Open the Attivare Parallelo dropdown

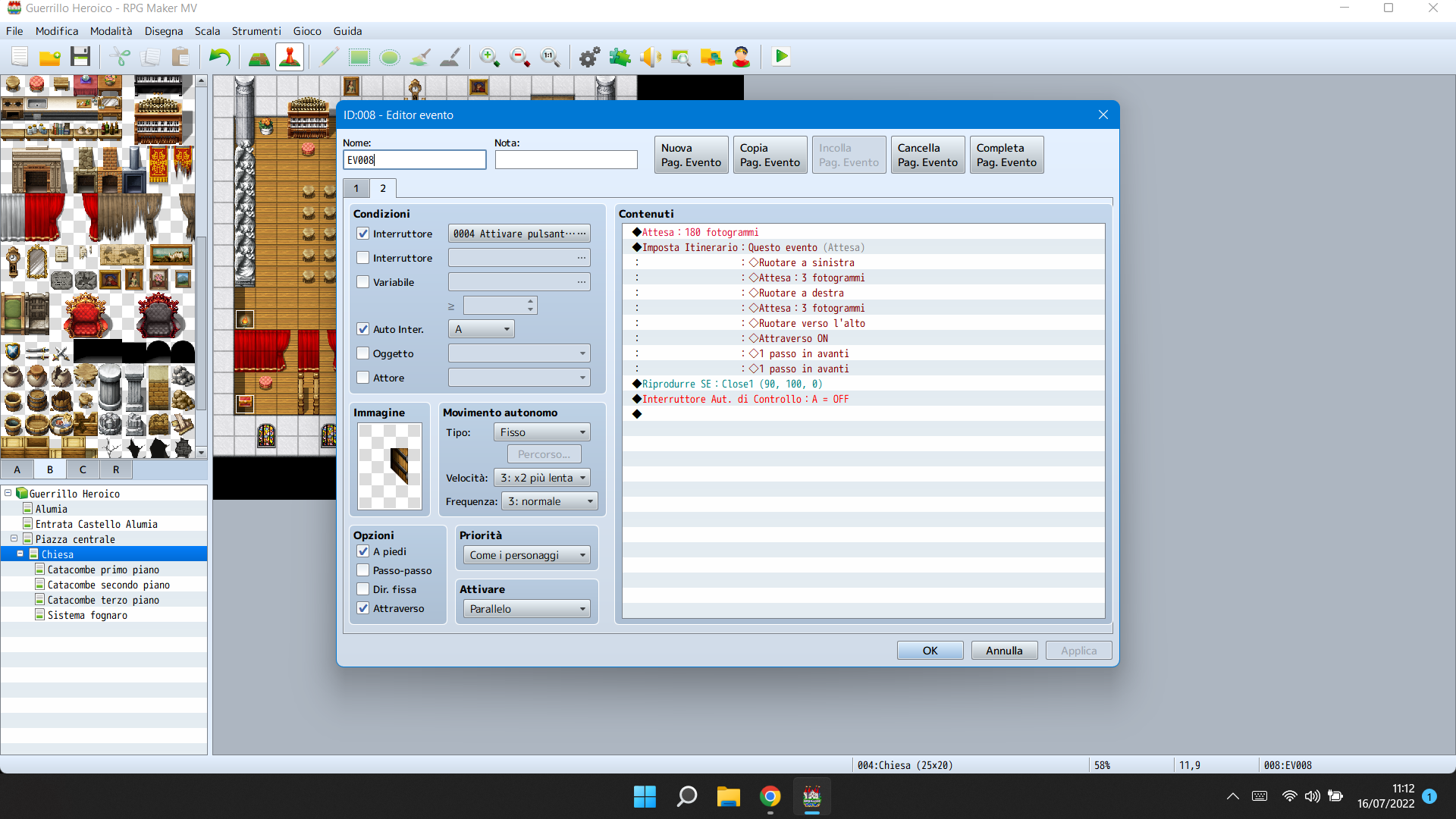point(526,609)
